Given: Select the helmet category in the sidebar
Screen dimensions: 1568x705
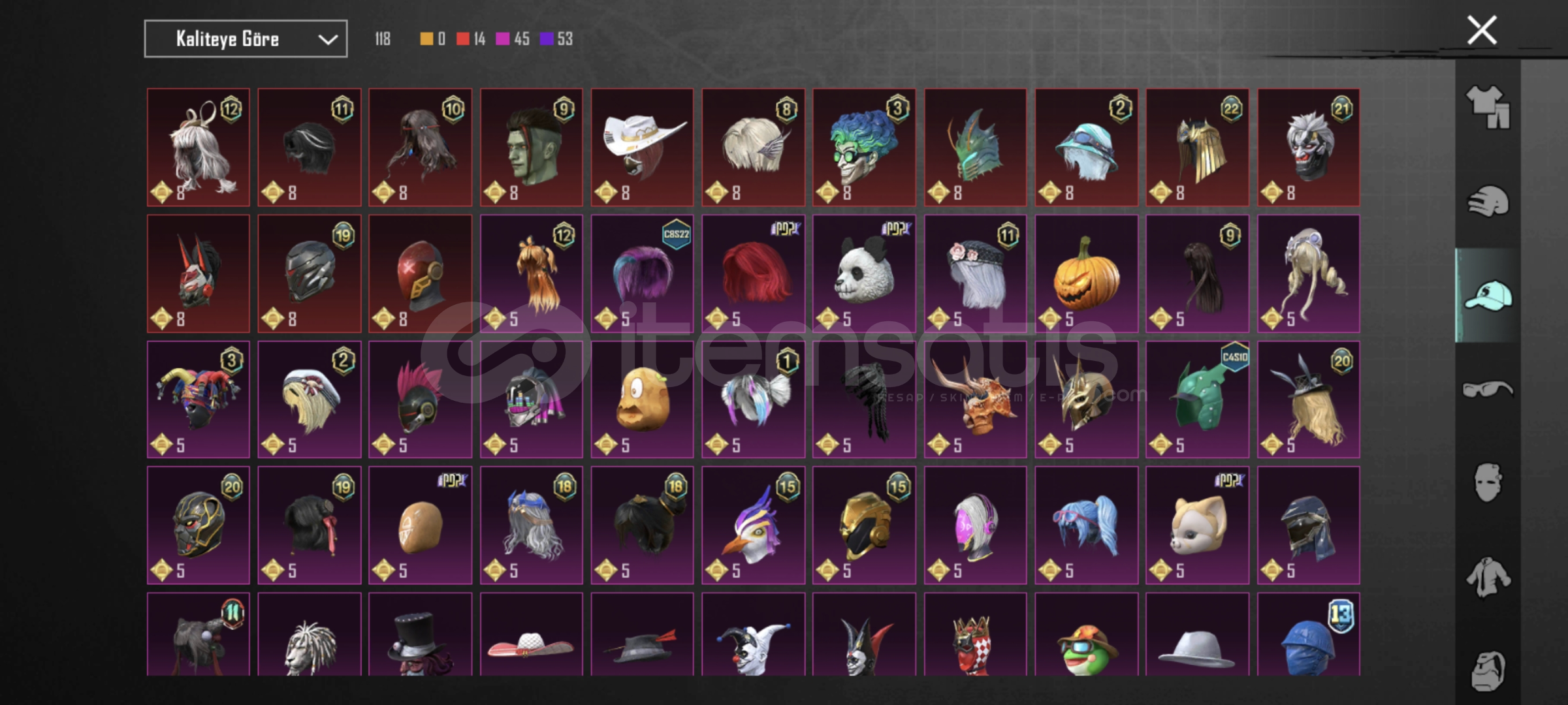Looking at the screenshot, I should [x=1488, y=201].
